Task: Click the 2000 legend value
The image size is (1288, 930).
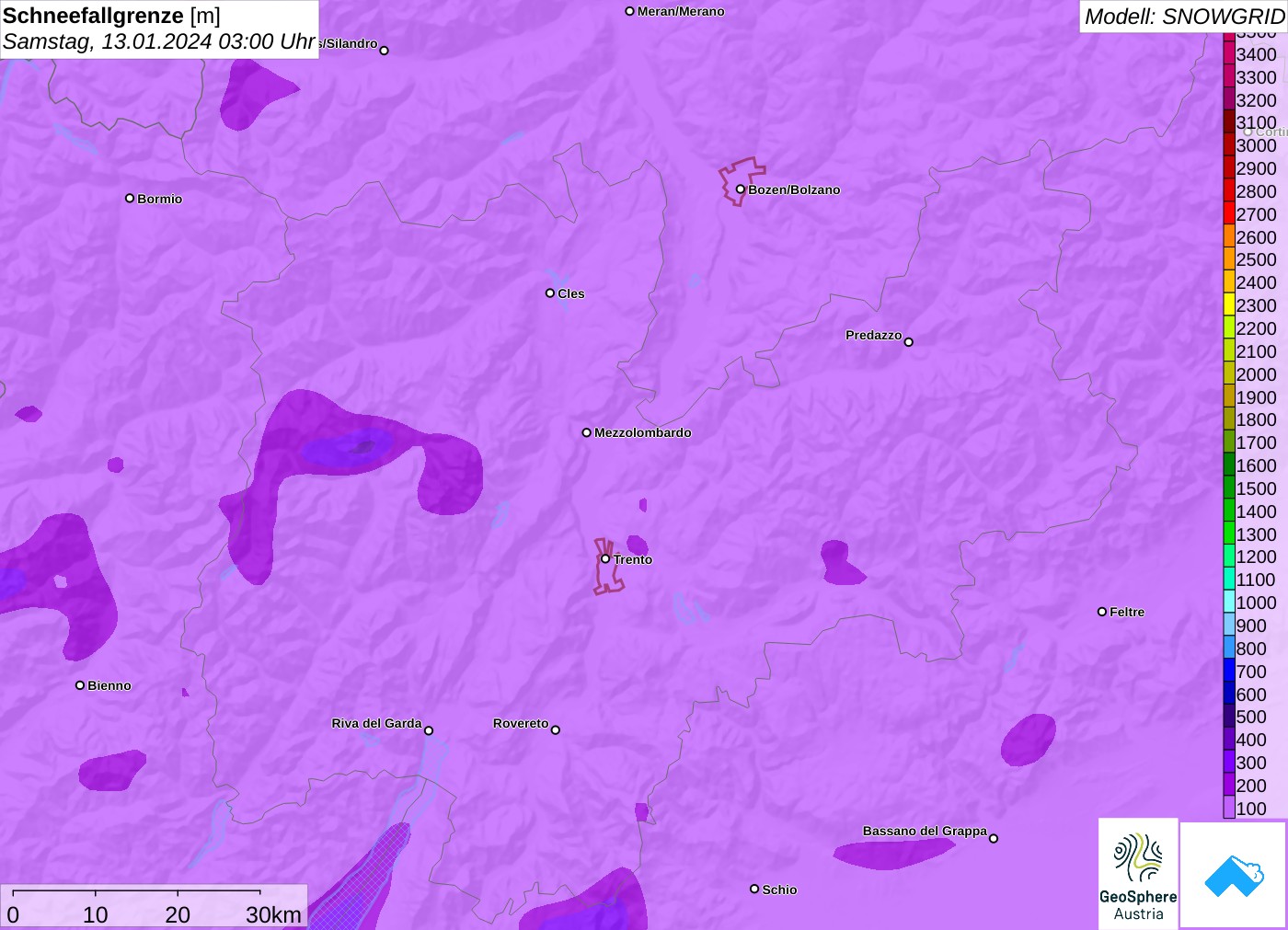Action: (1256, 373)
